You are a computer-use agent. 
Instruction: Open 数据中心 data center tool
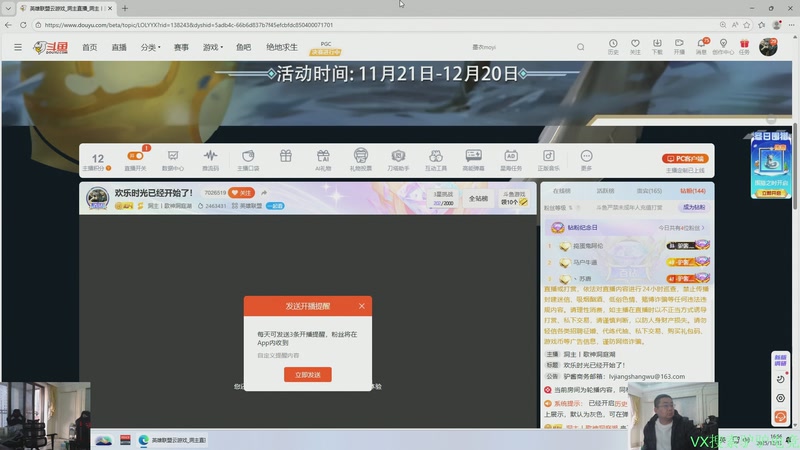pos(173,160)
